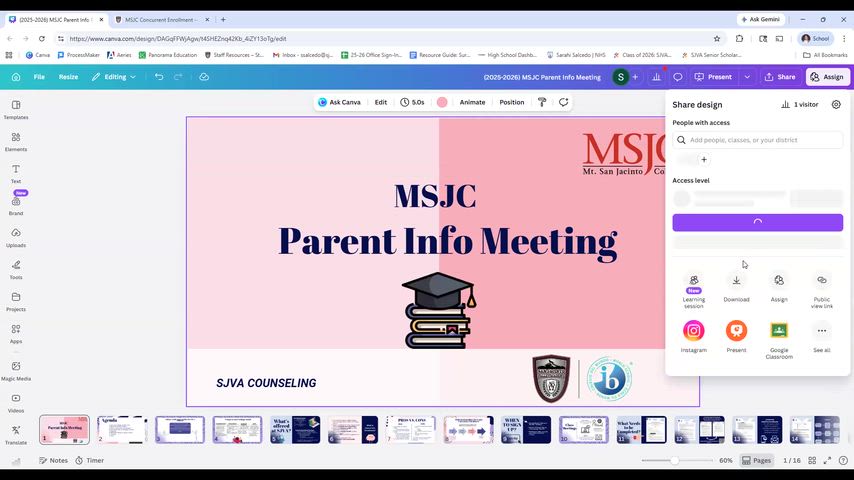Click See all share options
Viewport: 854px width, 480px height.
(x=822, y=336)
